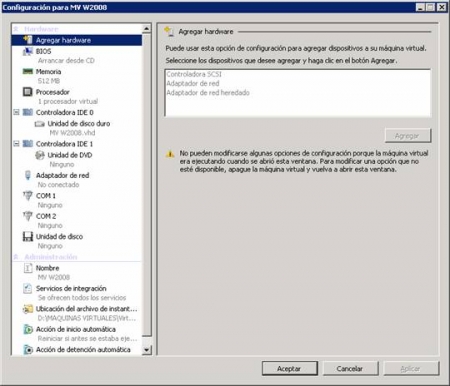Open Acción de detención automática entry
The image size is (450, 386).
83,349
